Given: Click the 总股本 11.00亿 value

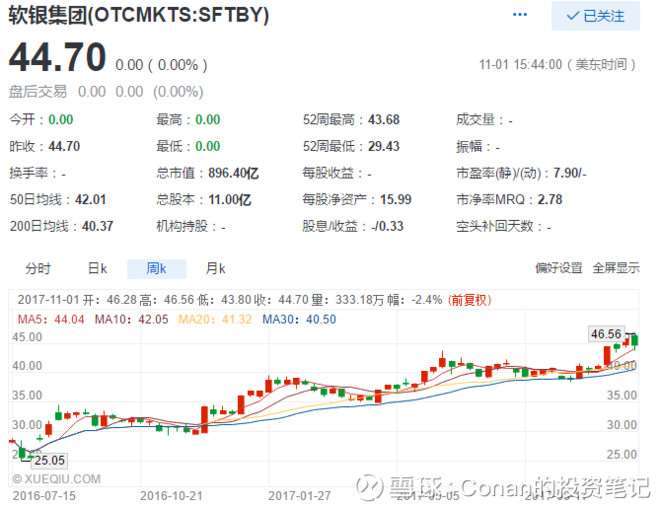Looking at the screenshot, I should 230,199.
